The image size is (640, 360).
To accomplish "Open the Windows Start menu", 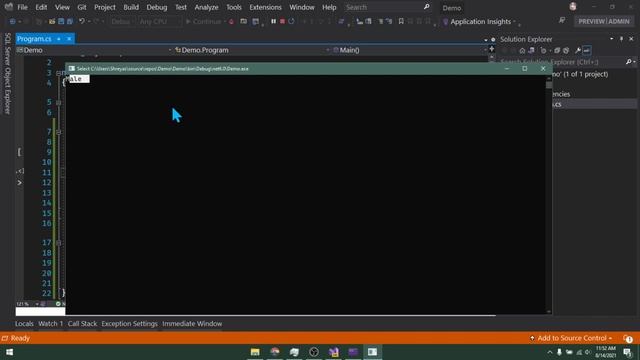I will coord(9,352).
